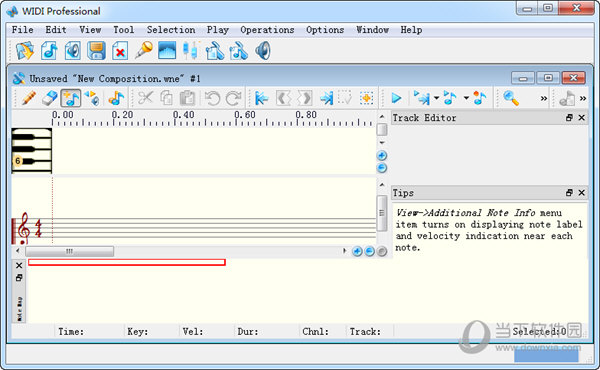Click the microphone record icon
Screen dimensions: 600x370
[144, 51]
